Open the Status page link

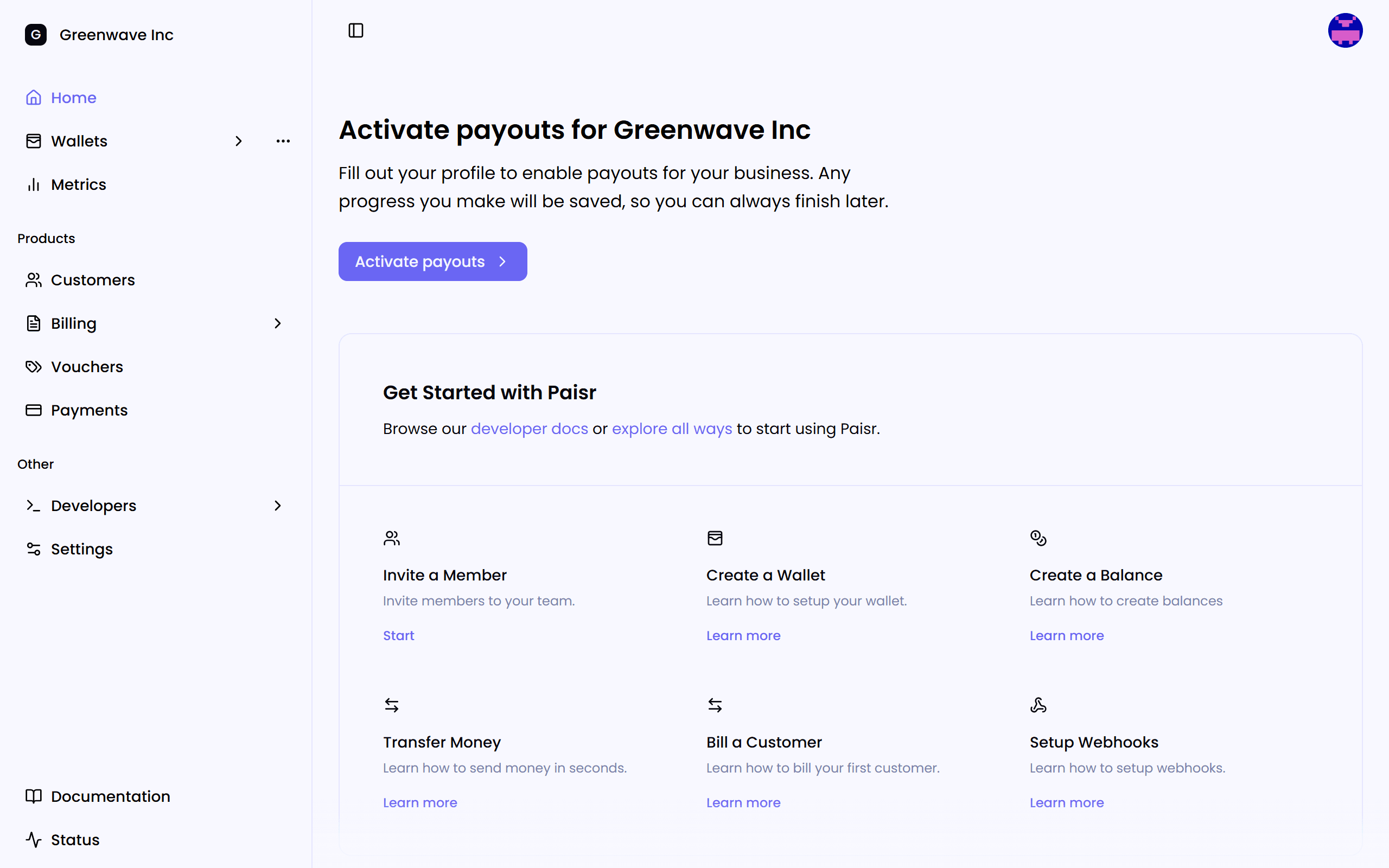tap(75, 840)
